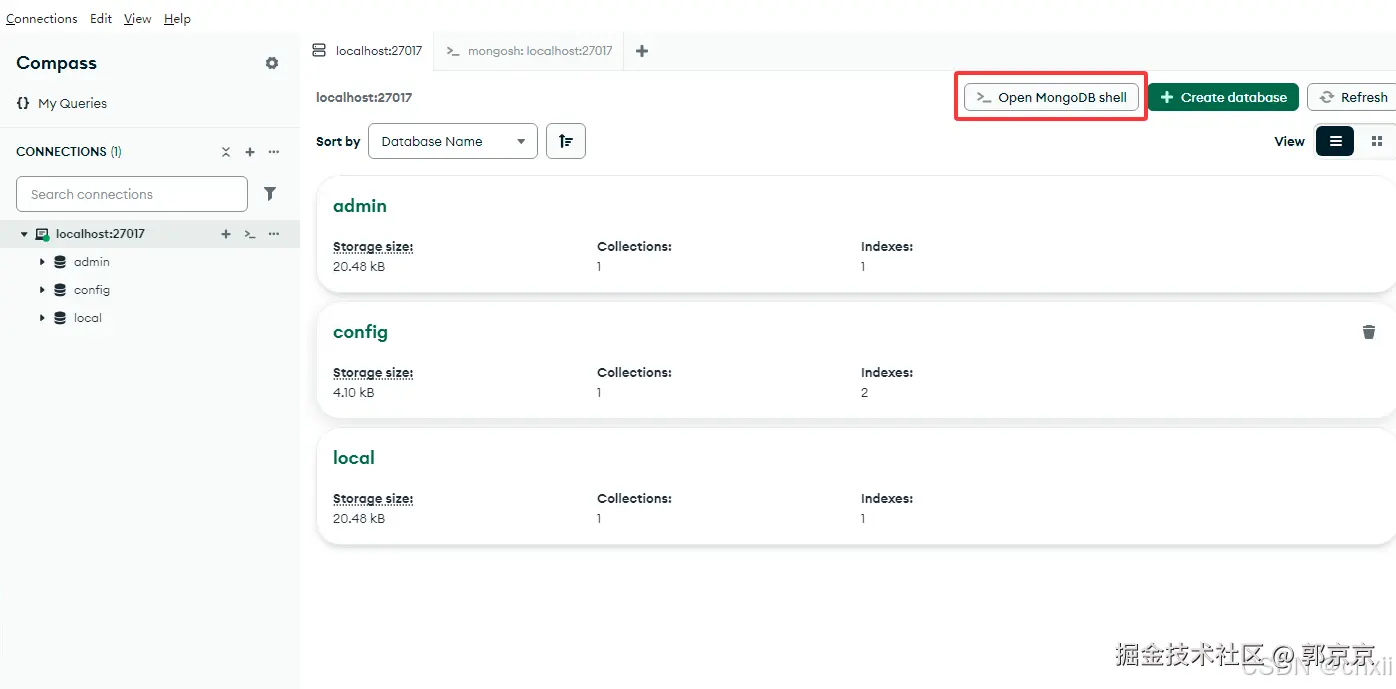The height and width of the screenshot is (689, 1396).
Task: Switch to localhost:27017 tab
Action: coord(367,51)
